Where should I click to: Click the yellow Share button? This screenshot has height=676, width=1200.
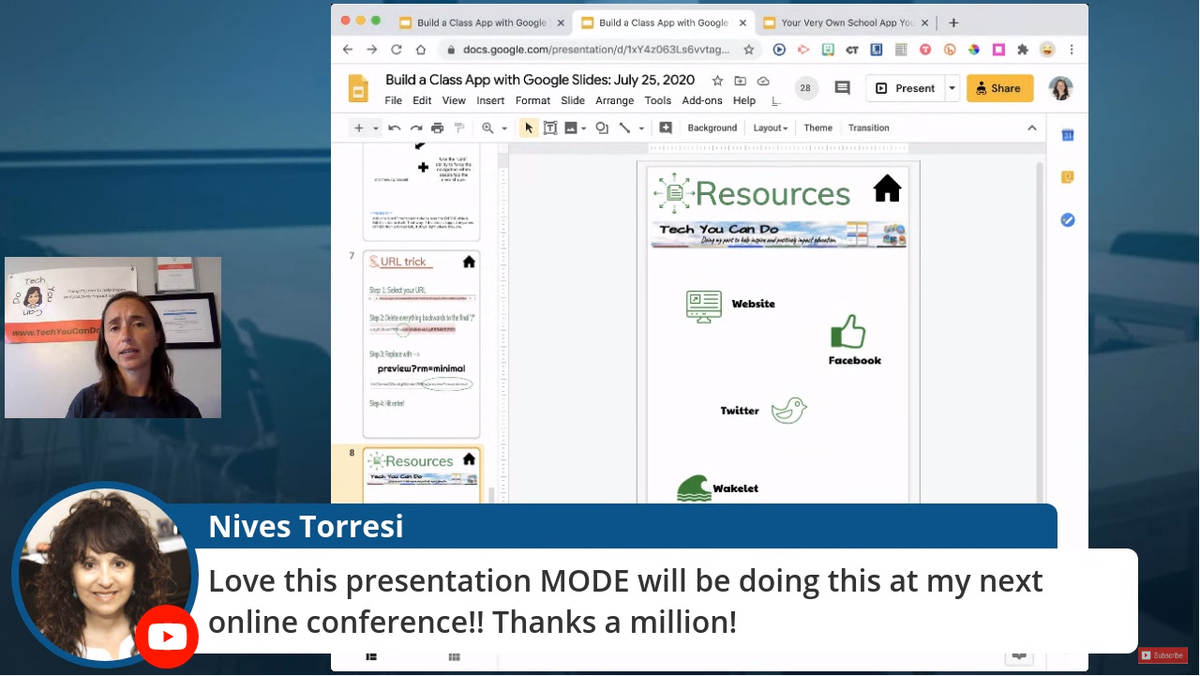pyautogui.click(x=1000, y=88)
